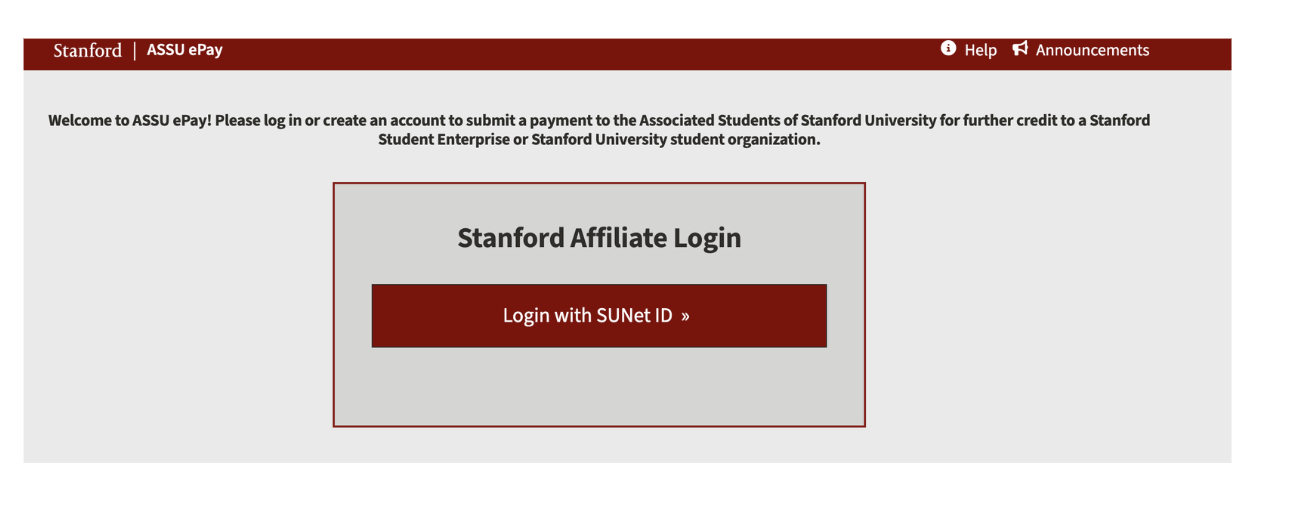Click the » chevron on the login button
Image resolution: width=1292 pixels, height=508 pixels.
click(685, 316)
